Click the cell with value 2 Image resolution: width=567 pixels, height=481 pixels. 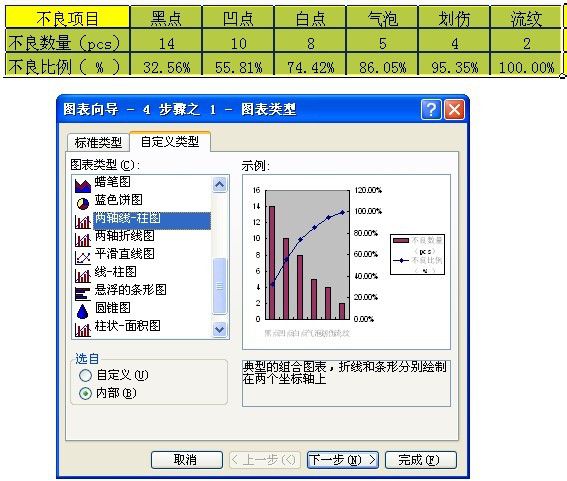point(526,41)
